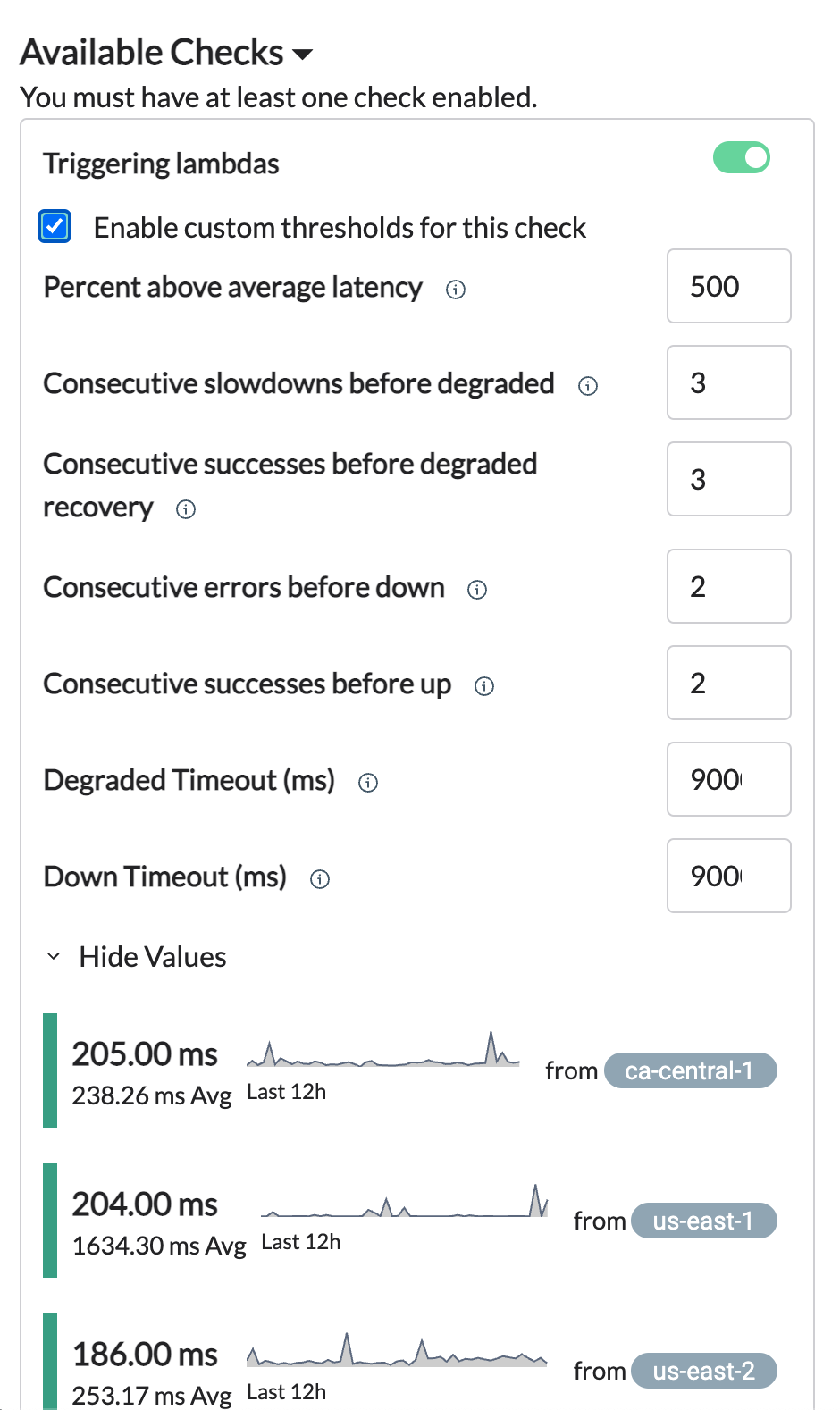Screen dimensions: 840x1410
Task: Collapse the Available Checks section
Action: 303,55
